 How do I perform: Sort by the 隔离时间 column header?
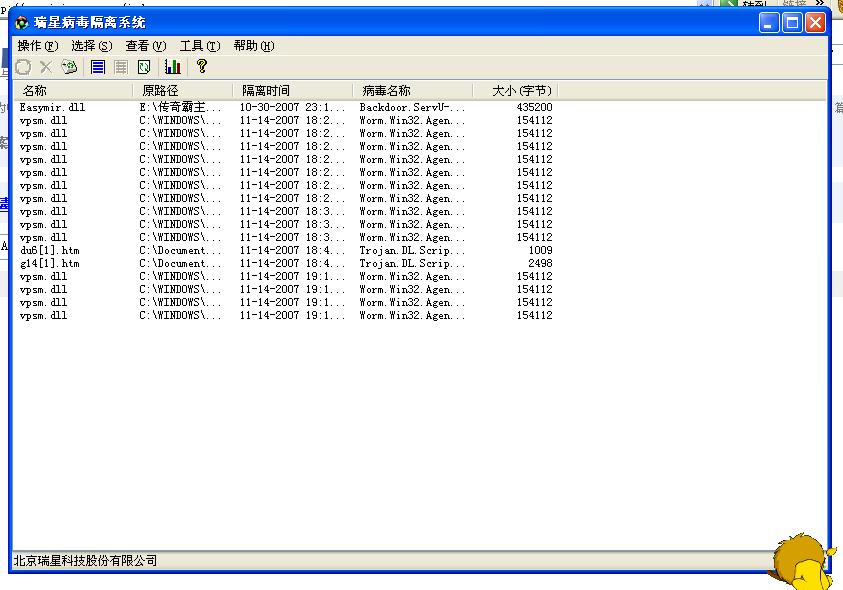click(x=293, y=90)
